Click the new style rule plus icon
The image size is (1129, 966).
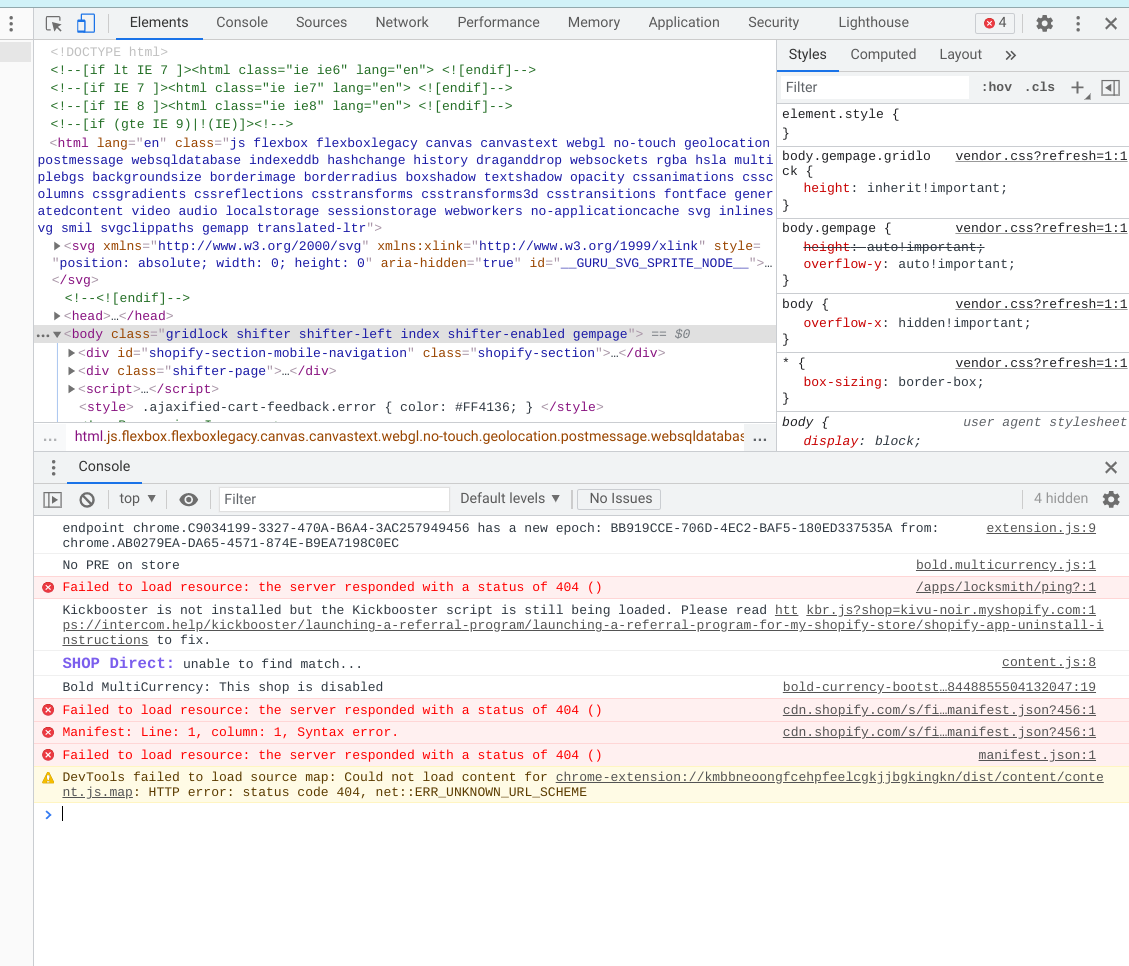(x=1078, y=88)
